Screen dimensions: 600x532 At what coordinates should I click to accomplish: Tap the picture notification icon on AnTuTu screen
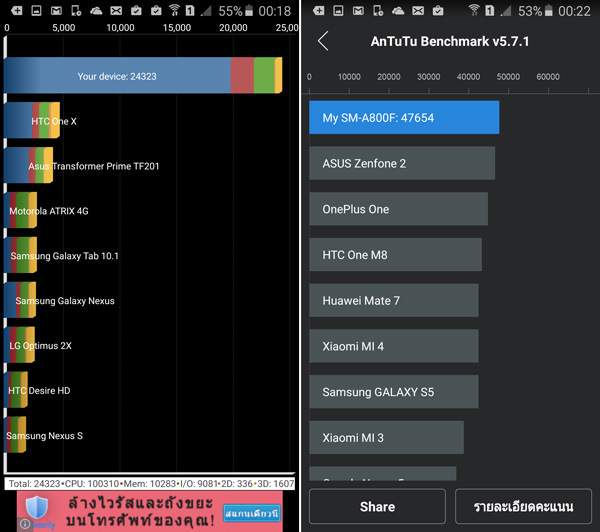pyautogui.click(x=338, y=11)
